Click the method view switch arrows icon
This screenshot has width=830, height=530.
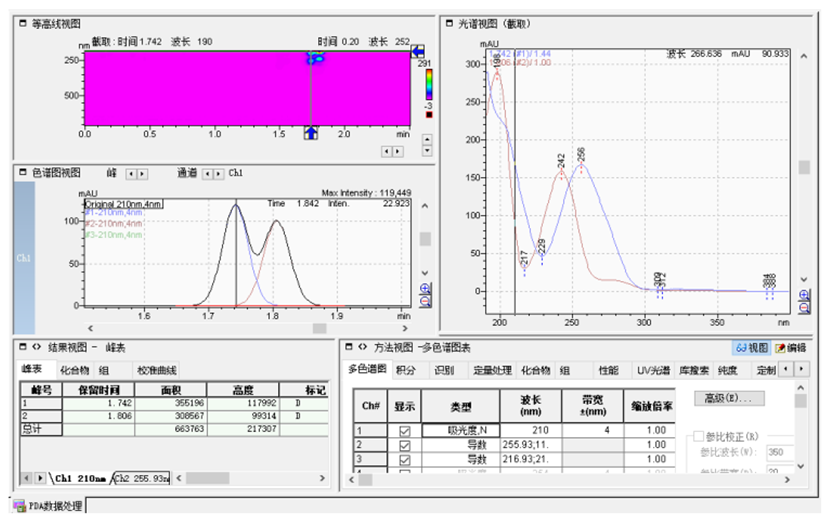coord(362,347)
